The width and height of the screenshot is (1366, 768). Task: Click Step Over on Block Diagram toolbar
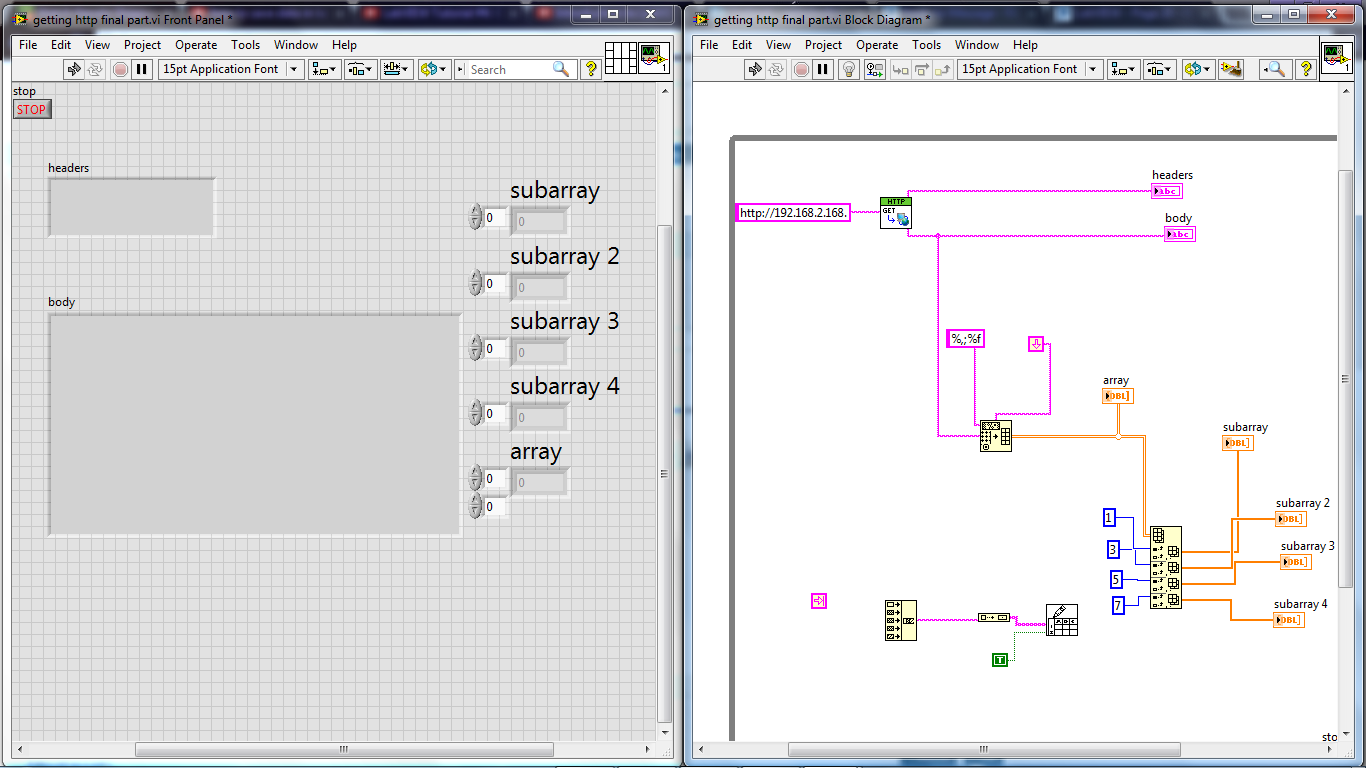pyautogui.click(x=921, y=69)
